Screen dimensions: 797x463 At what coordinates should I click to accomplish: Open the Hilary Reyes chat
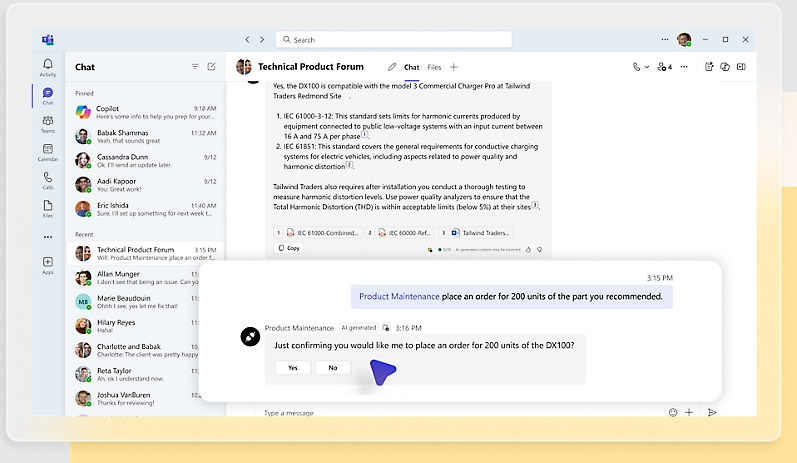[134, 326]
